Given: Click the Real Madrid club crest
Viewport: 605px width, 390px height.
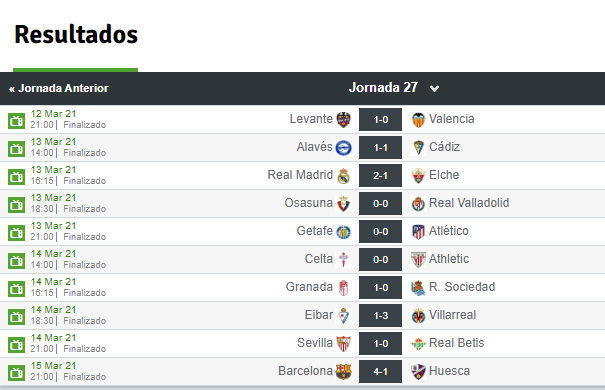Looking at the screenshot, I should (x=343, y=176).
